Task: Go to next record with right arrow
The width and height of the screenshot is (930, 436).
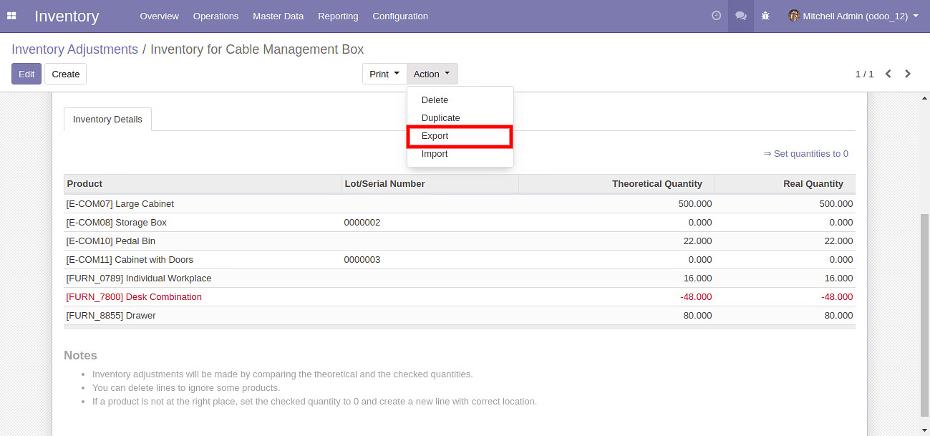Action: (908, 74)
